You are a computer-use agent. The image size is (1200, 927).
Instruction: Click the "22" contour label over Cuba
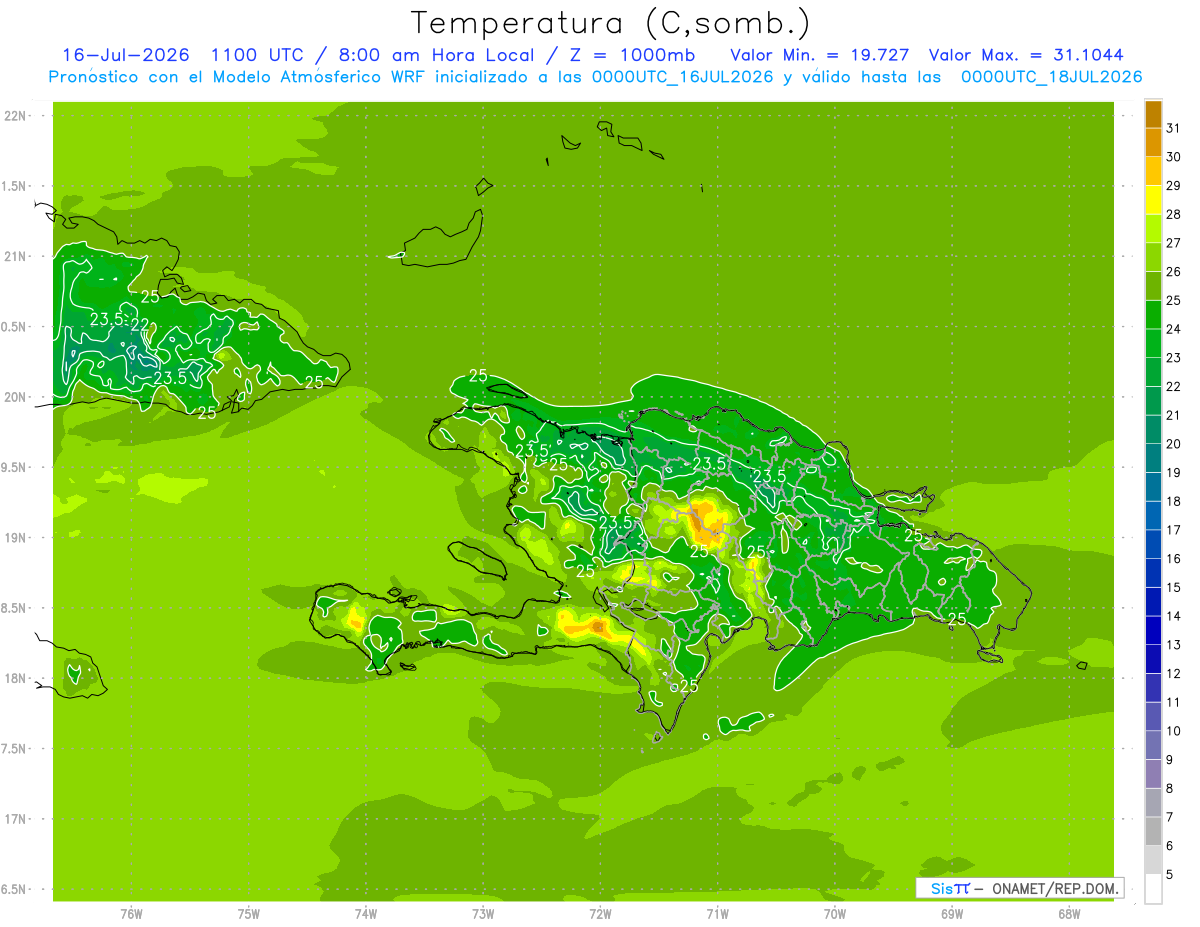pyautogui.click(x=140, y=324)
